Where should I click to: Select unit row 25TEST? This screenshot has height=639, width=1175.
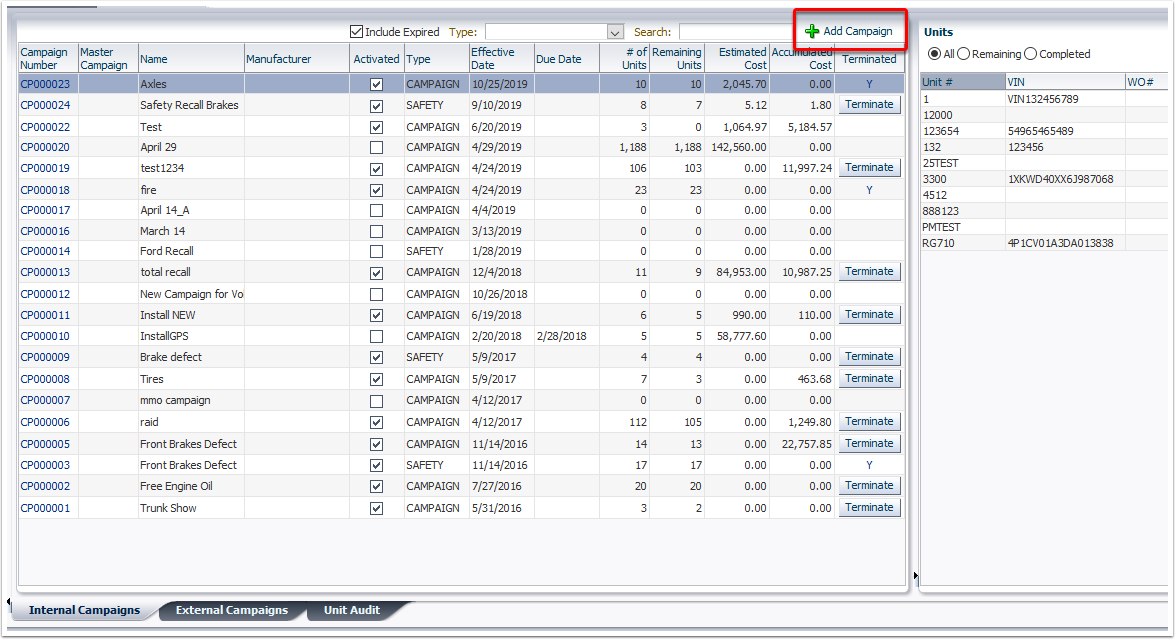(1044, 163)
